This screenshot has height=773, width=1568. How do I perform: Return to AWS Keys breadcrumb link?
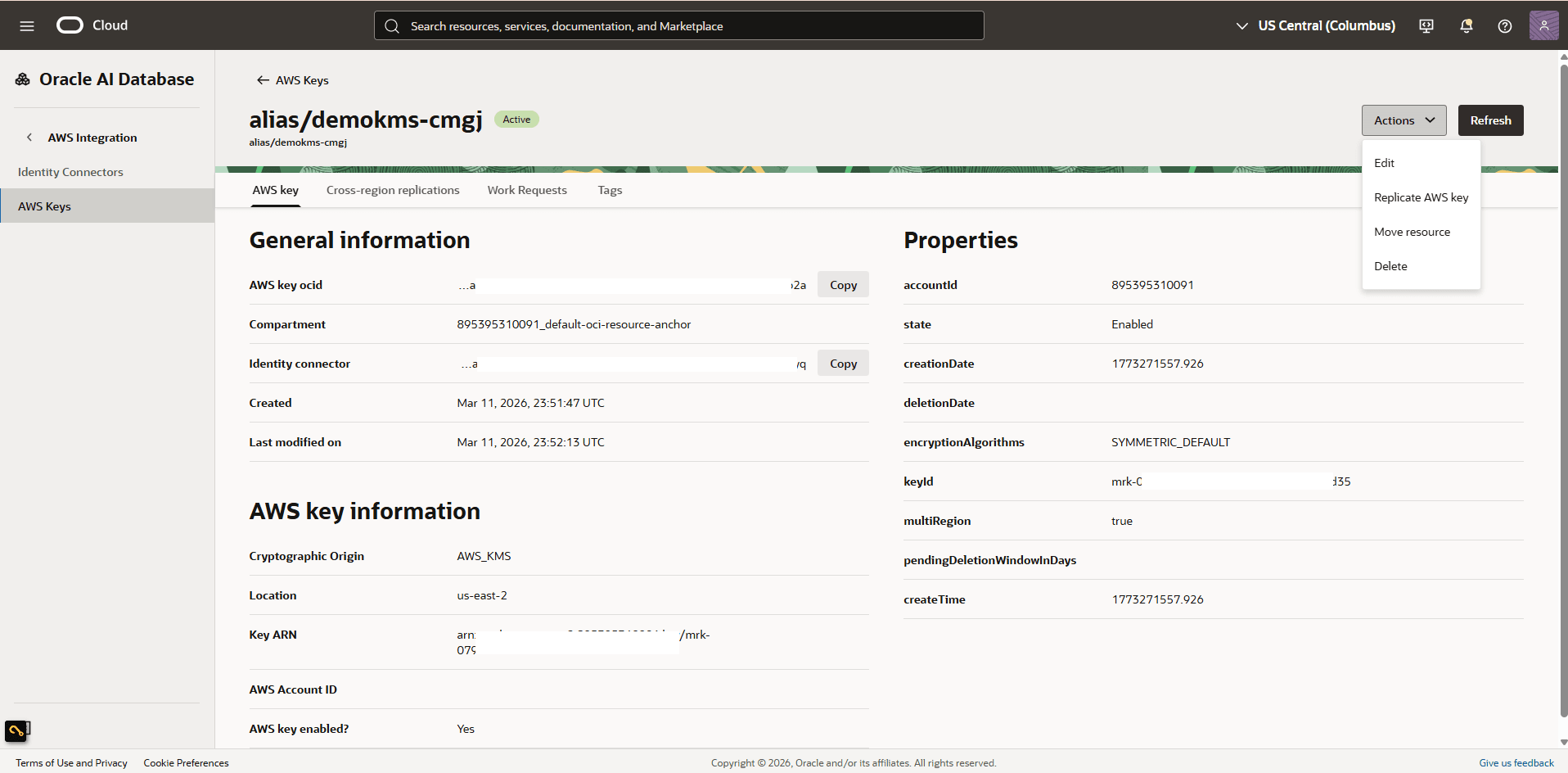pyautogui.click(x=302, y=80)
